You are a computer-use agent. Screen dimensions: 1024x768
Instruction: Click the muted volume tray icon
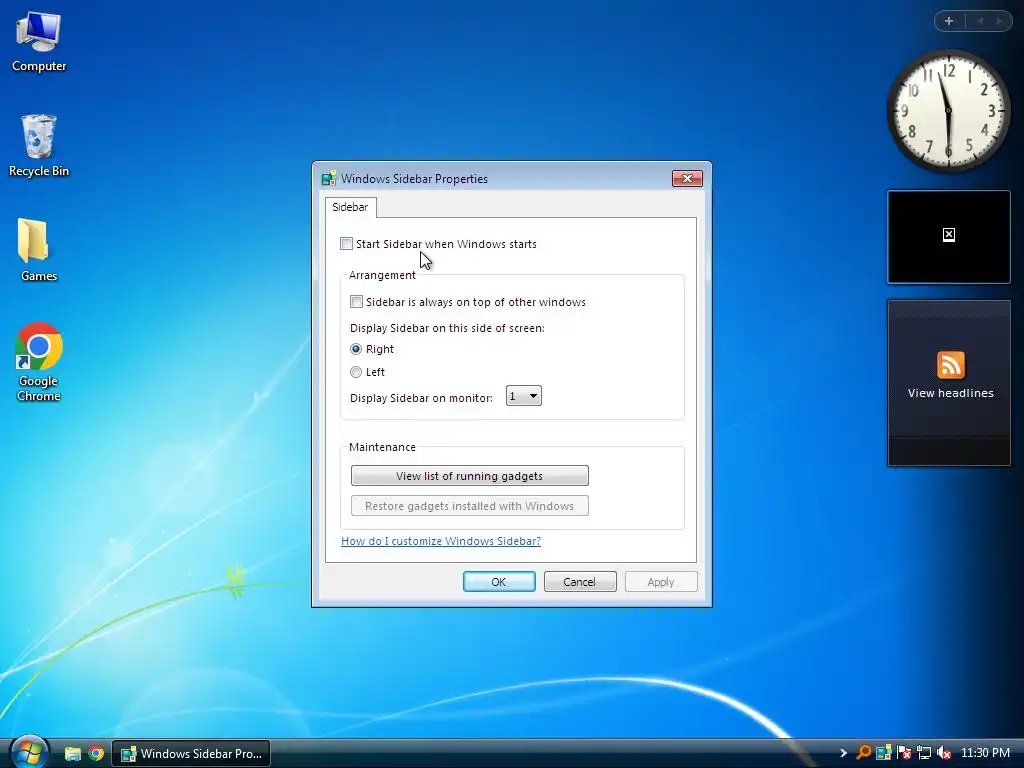coord(944,753)
